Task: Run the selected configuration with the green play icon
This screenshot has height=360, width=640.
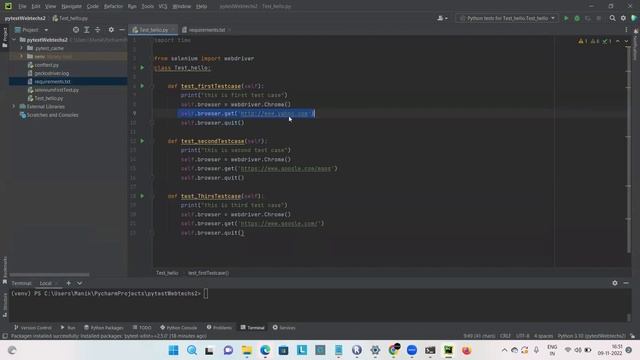Action: [x=566, y=18]
